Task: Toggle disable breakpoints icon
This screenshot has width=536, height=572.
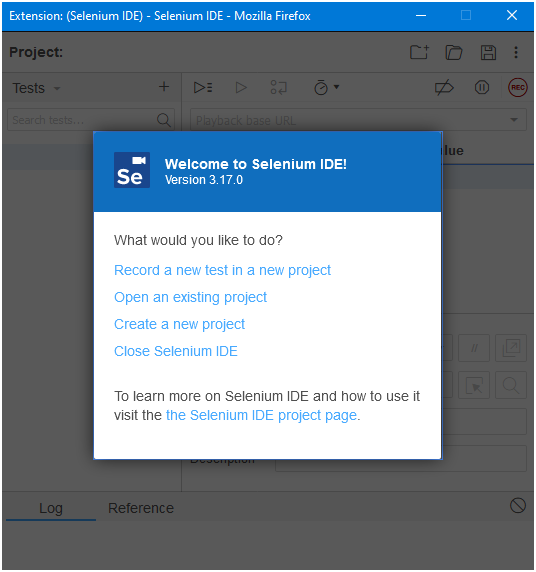Action: 444,88
